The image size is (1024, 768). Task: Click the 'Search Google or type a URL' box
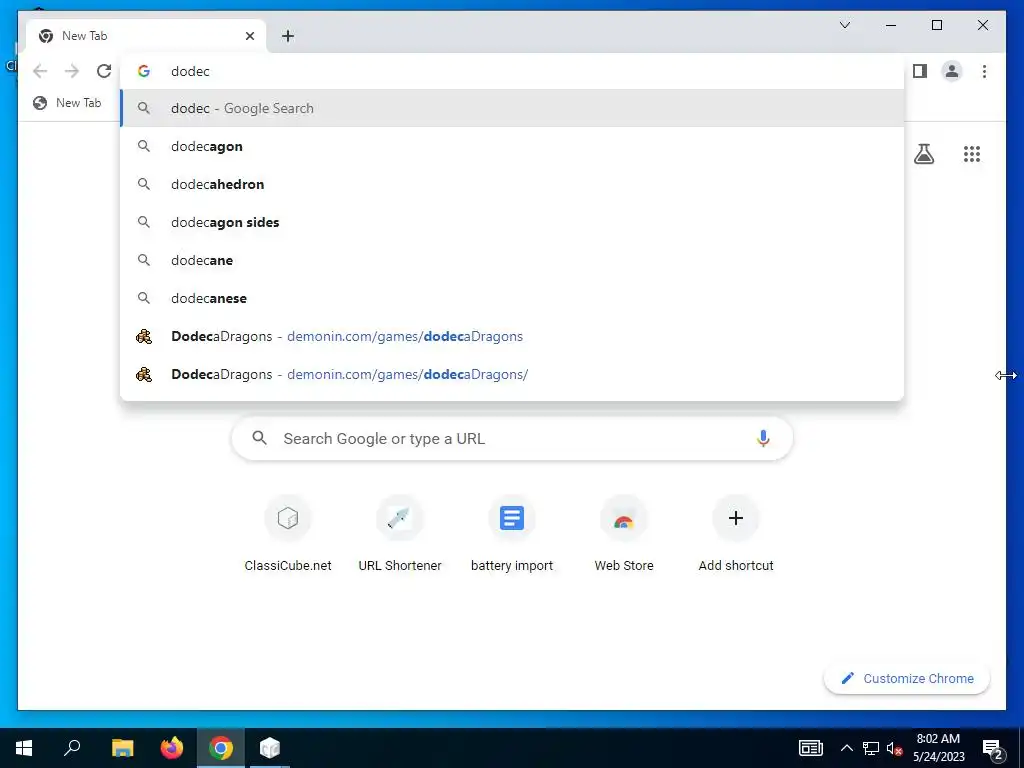point(512,438)
